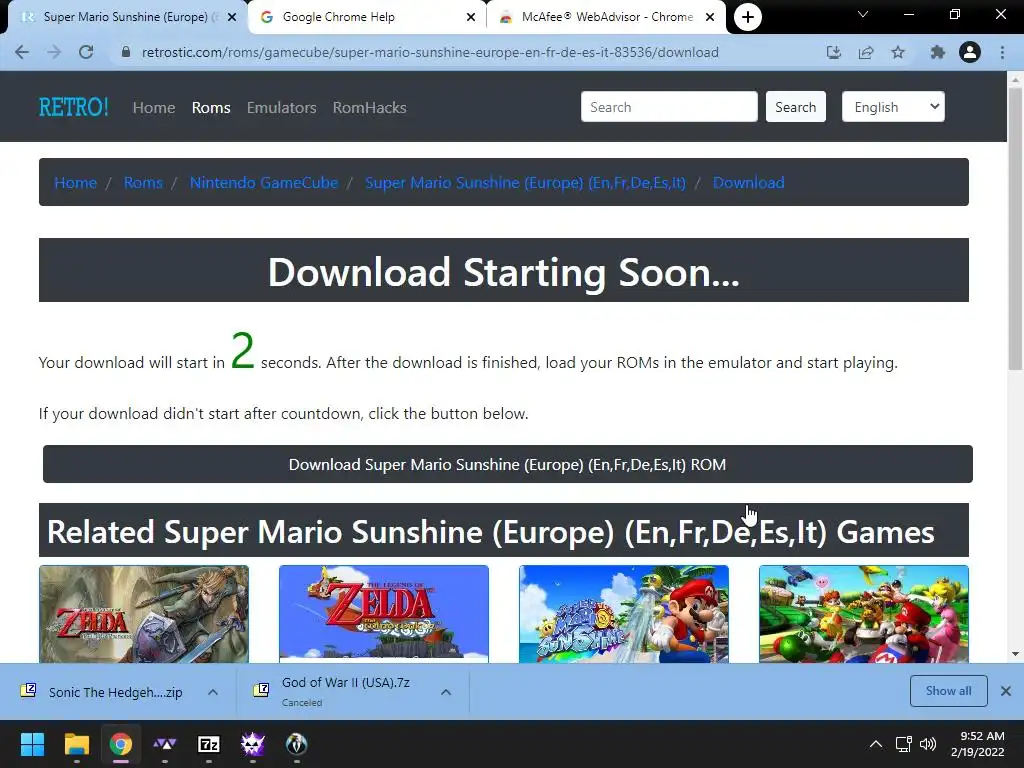Open Emulators in the site navigation
The height and width of the screenshot is (768, 1024).
pos(281,108)
